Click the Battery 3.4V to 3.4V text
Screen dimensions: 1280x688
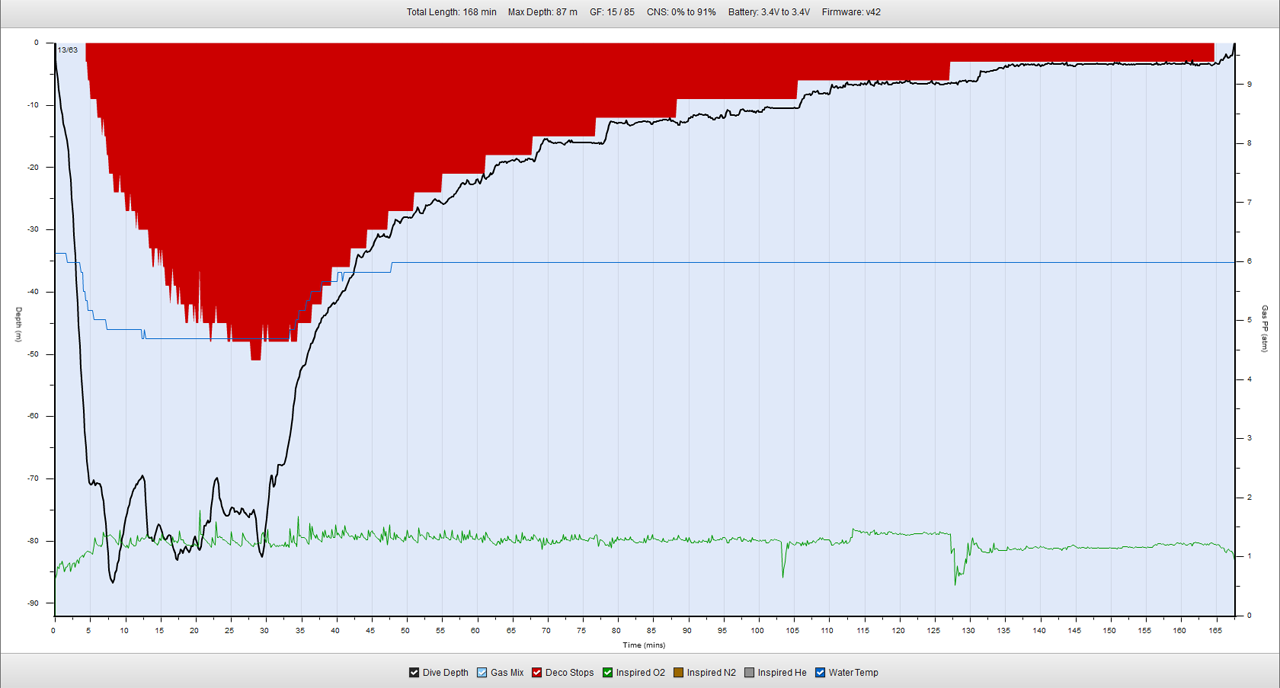click(x=768, y=13)
